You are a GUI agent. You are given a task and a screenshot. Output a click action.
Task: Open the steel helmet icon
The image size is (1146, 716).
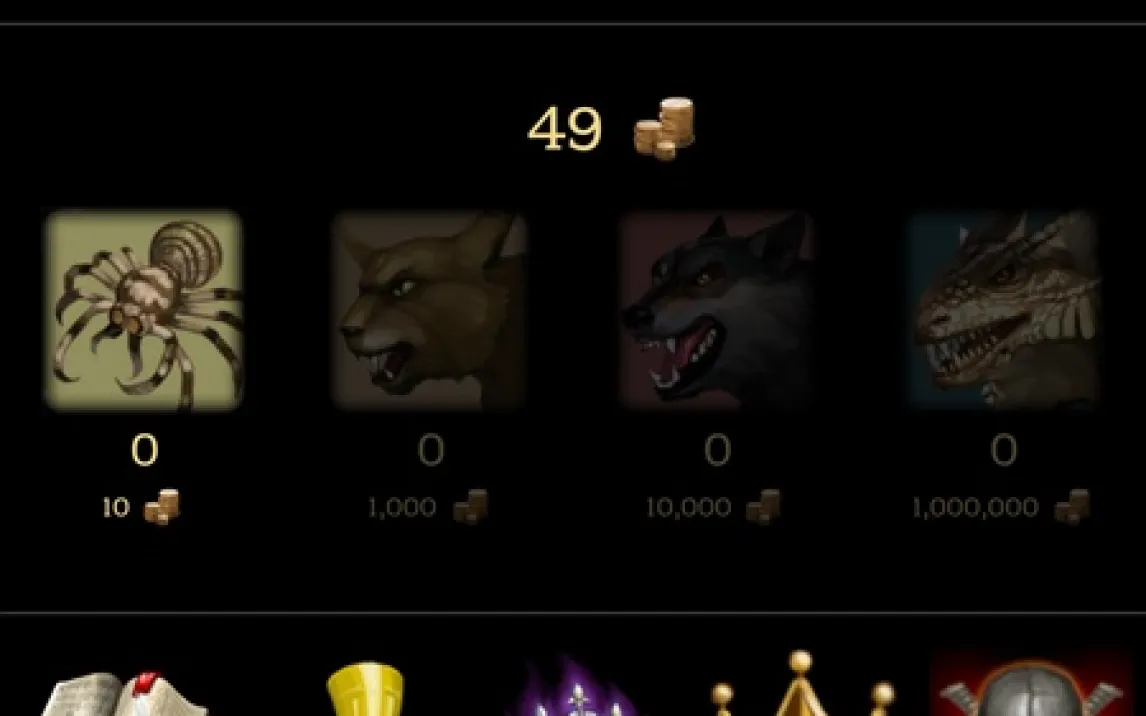coord(1031,687)
